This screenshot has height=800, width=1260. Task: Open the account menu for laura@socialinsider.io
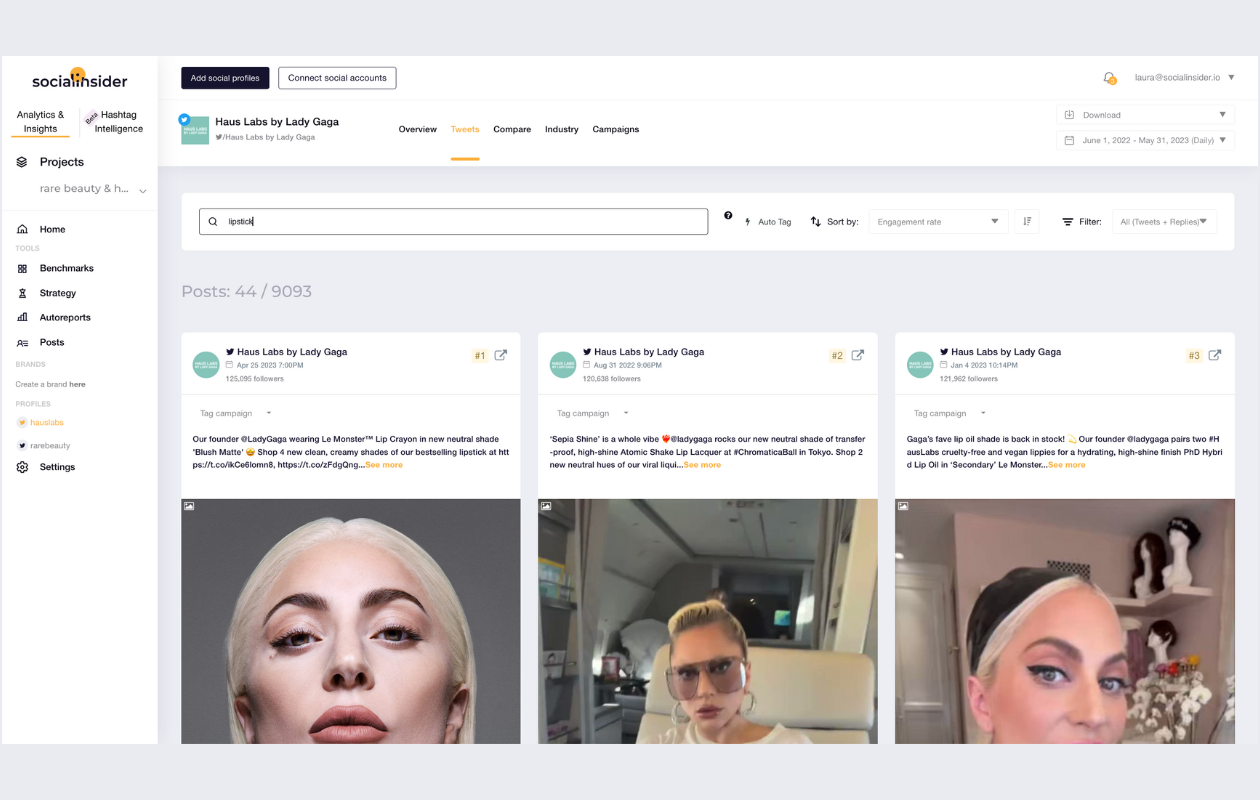[1185, 77]
